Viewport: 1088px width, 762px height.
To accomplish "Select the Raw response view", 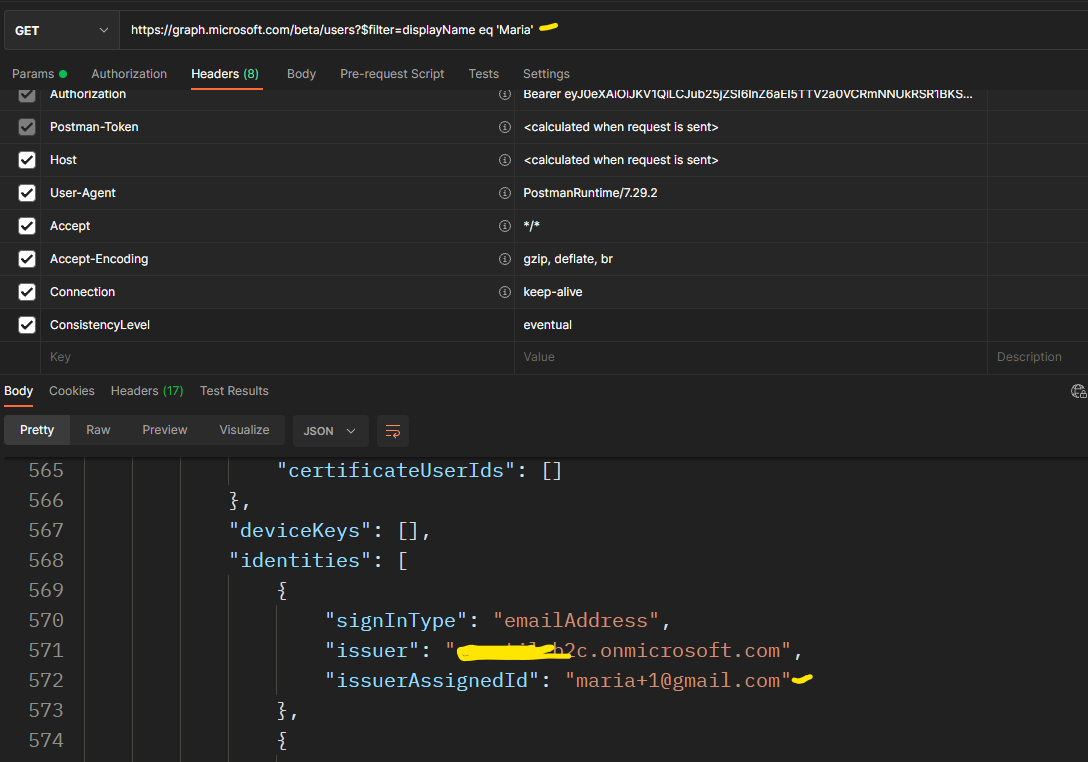I will pos(98,430).
